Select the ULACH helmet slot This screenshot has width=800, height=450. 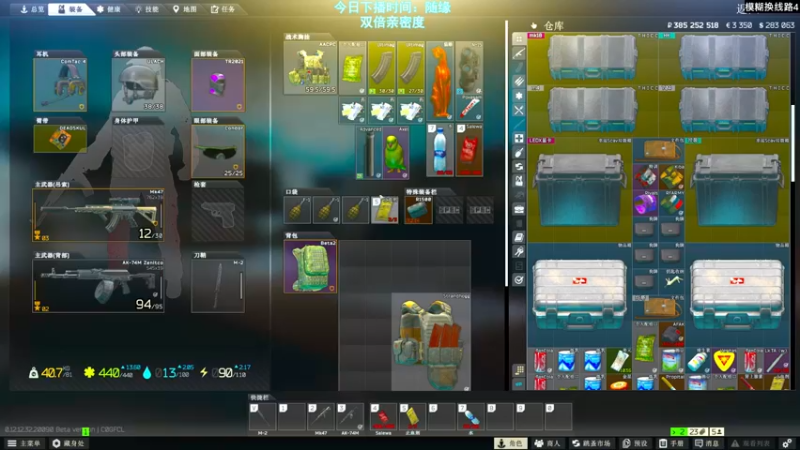[138, 84]
